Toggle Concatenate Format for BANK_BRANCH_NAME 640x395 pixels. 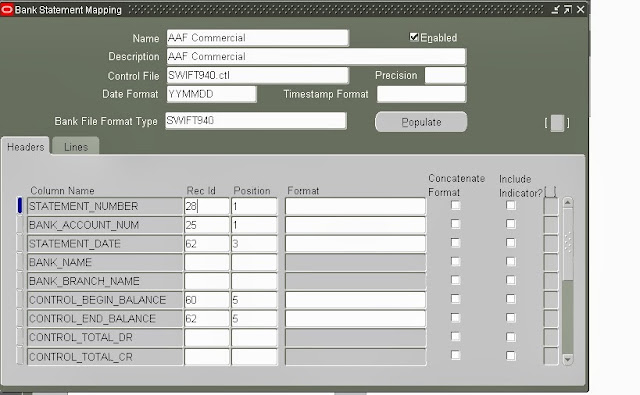tap(456, 280)
